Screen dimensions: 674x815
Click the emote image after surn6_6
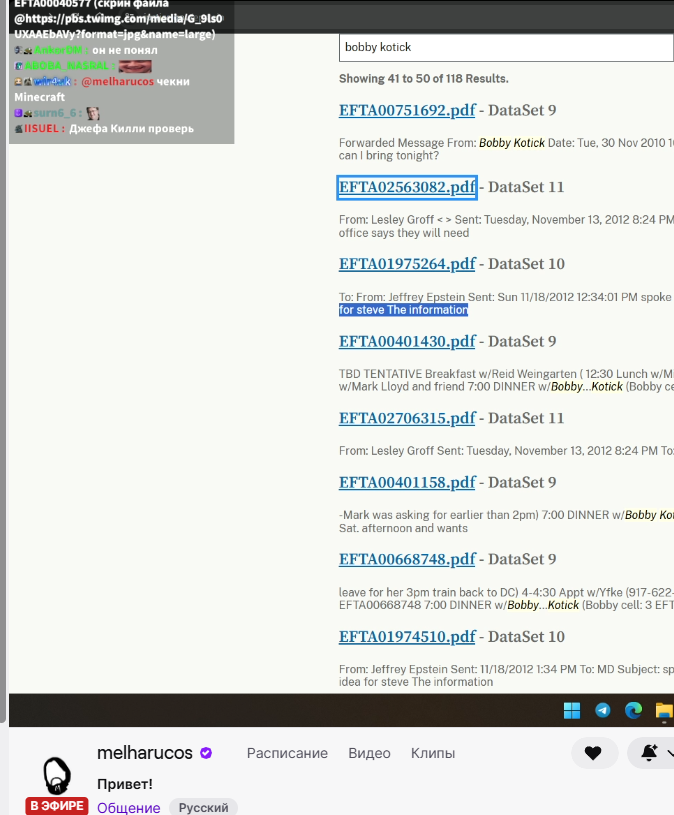pos(93,113)
